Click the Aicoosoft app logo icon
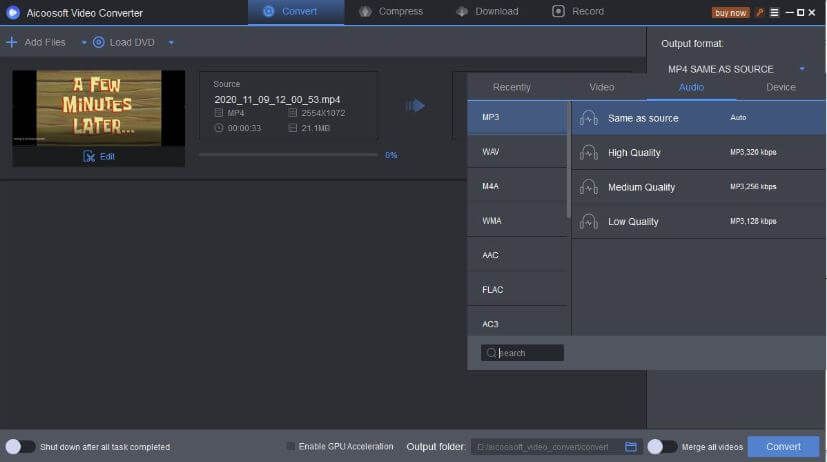Viewport: 827px width, 462px height. (x=13, y=13)
